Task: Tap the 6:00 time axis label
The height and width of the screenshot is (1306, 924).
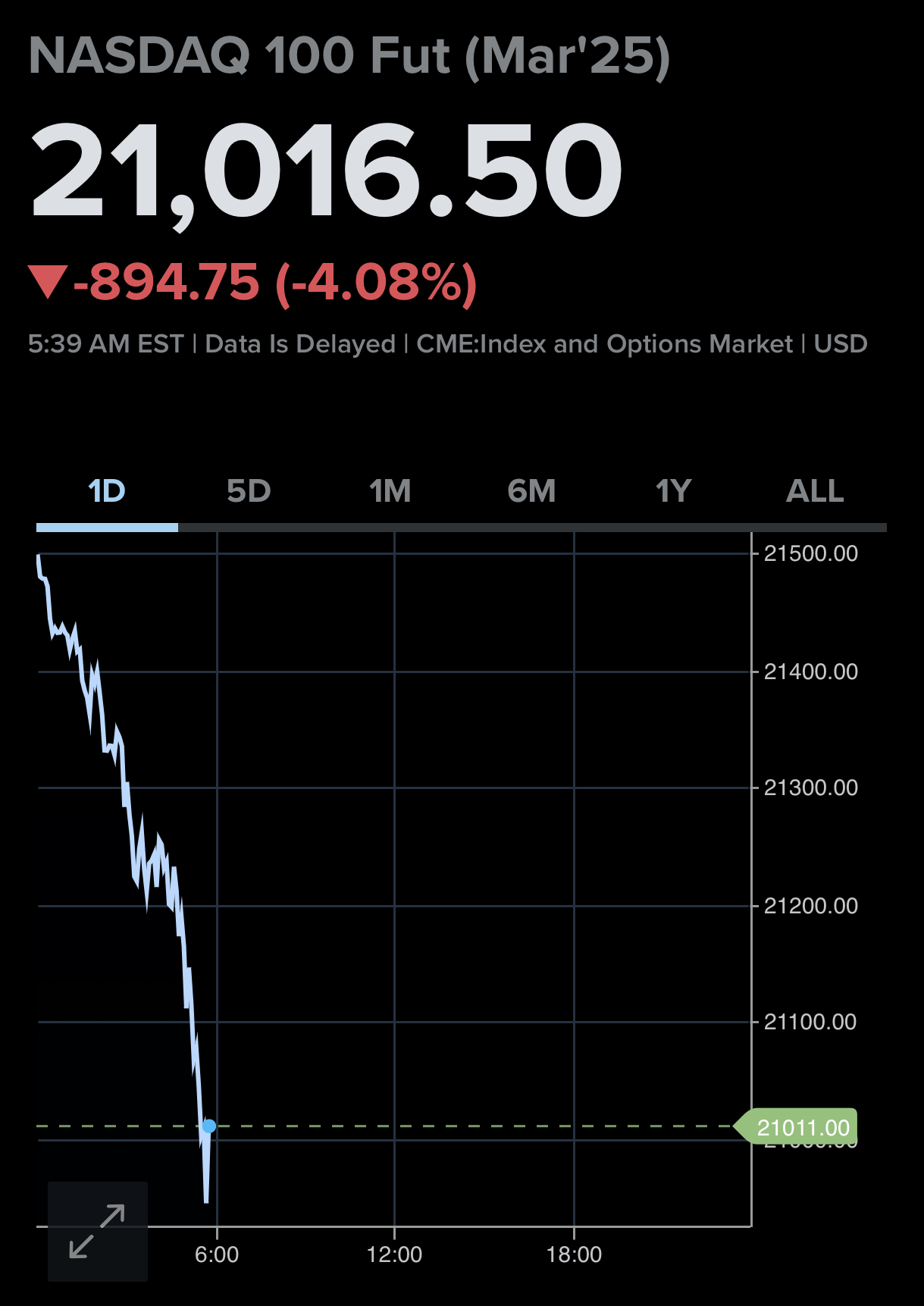Action: 217,1254
